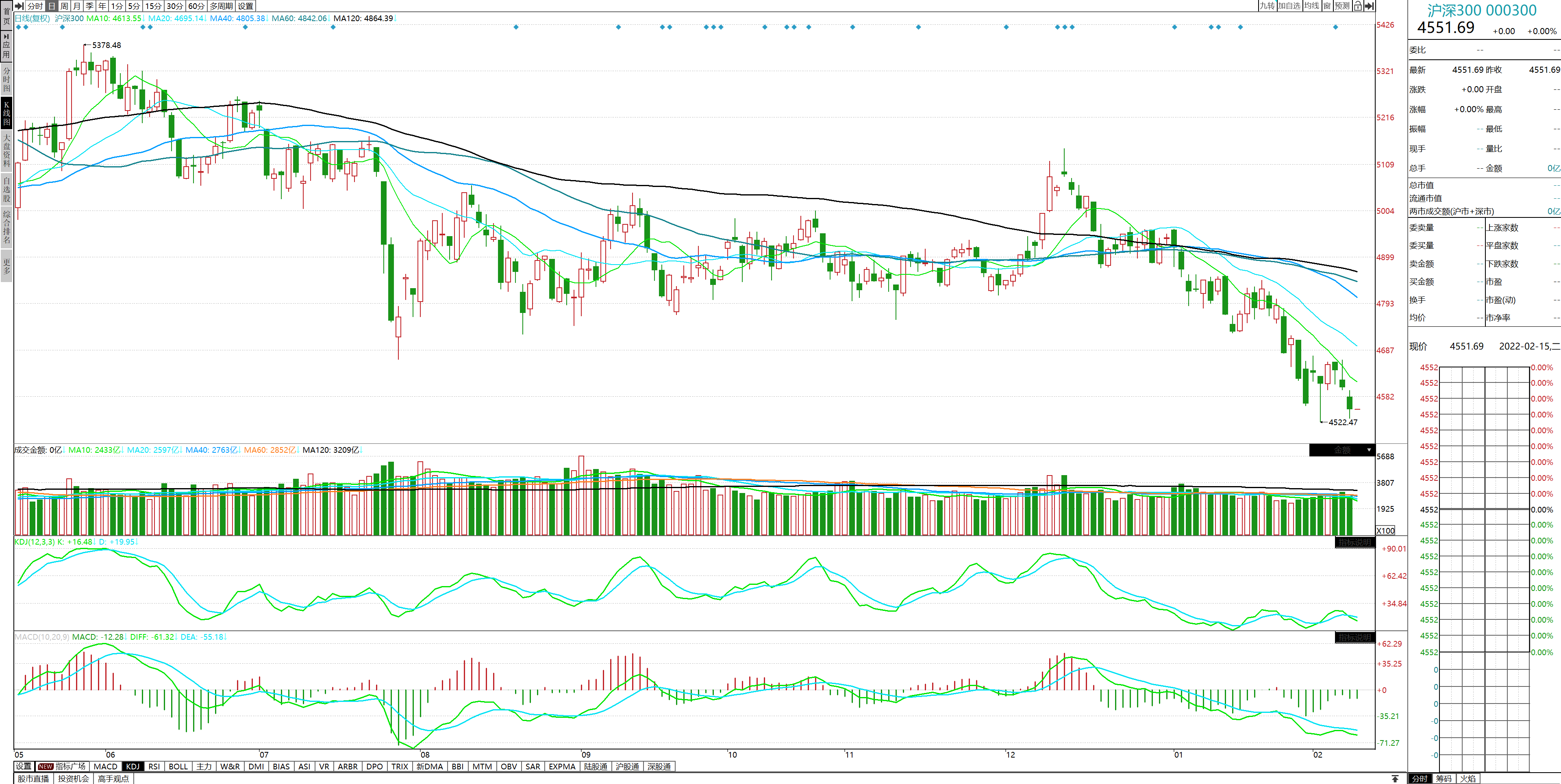This screenshot has width=1561, height=784.
Task: Click the X100 scale button on the volume chart
Action: [x=1386, y=530]
